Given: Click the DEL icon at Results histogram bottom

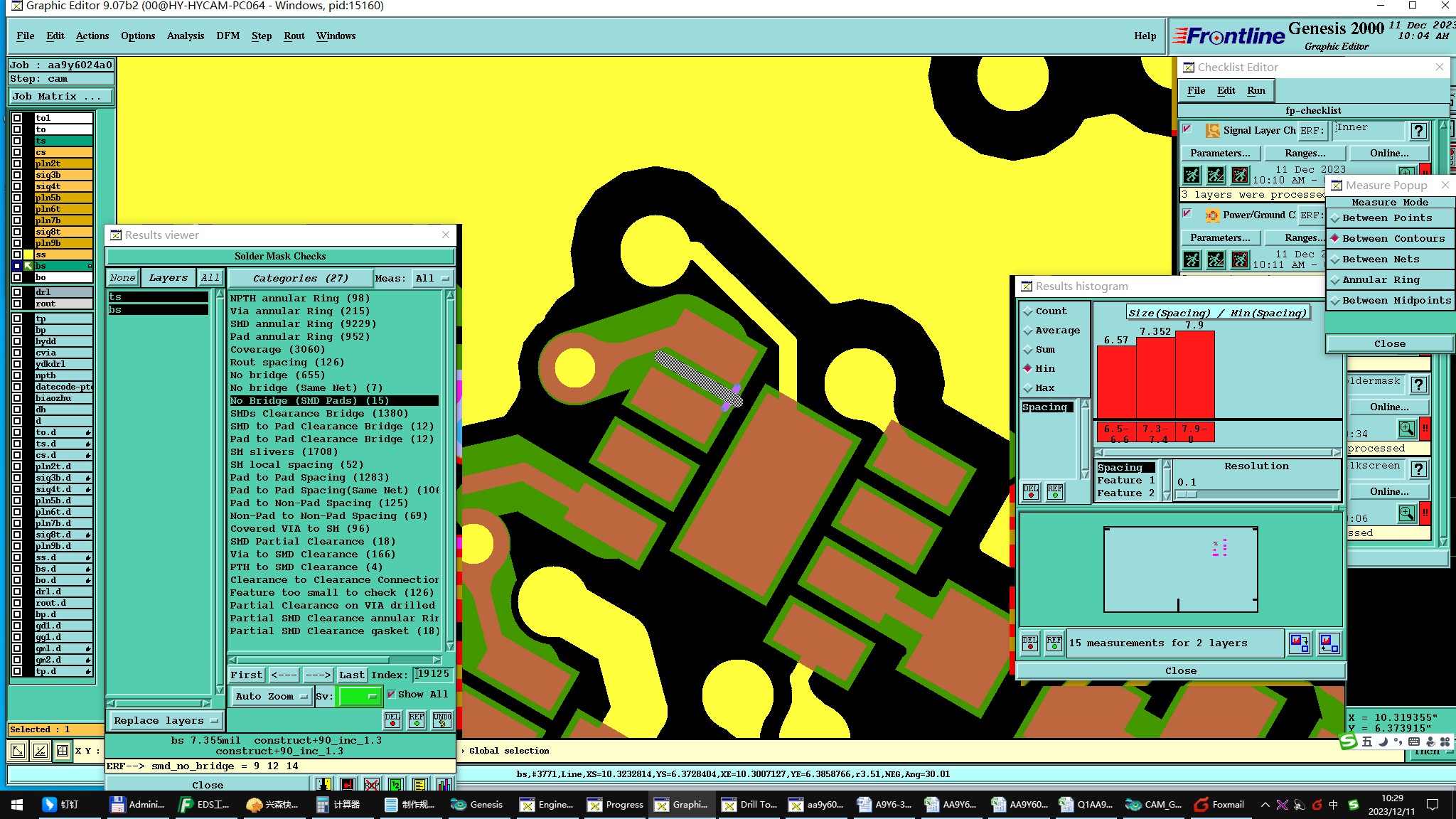Looking at the screenshot, I should tap(1030, 643).
